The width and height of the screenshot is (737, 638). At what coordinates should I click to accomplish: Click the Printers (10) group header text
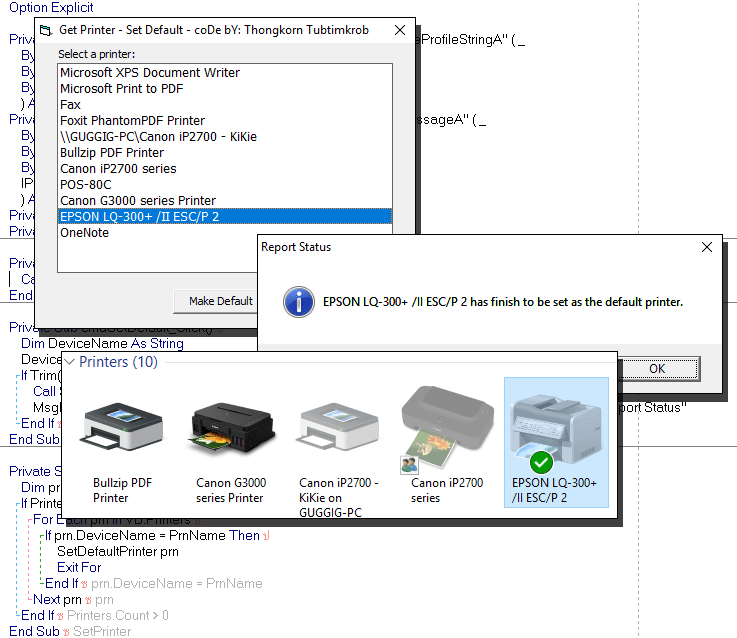coord(118,362)
